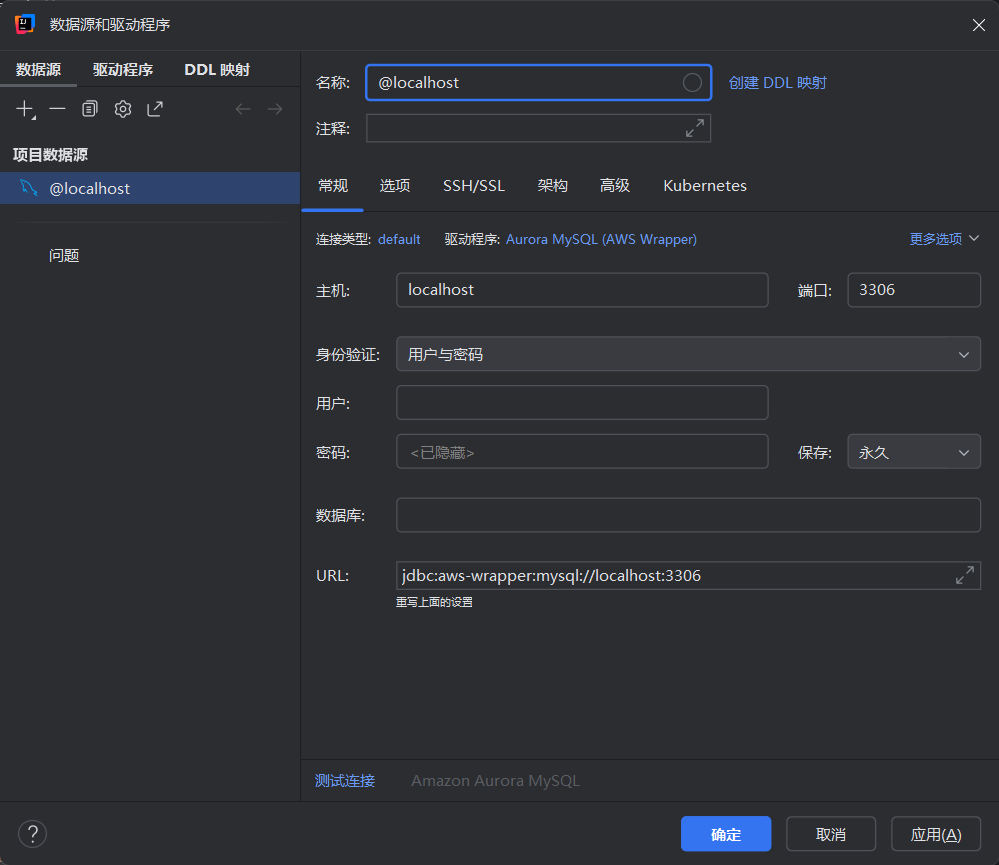Click the 确定 button

(726, 834)
